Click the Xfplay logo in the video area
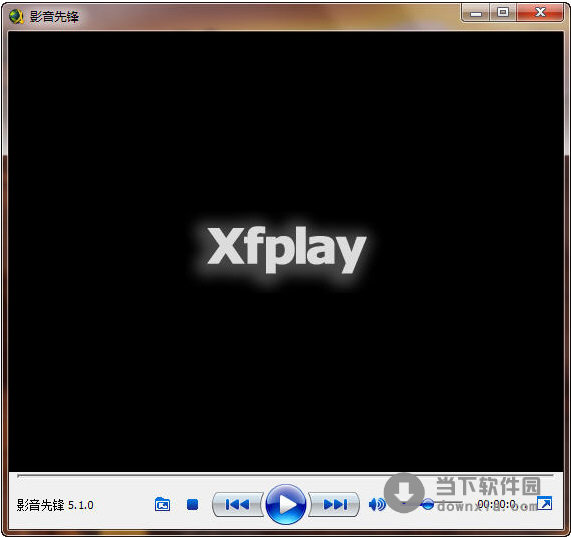The height and width of the screenshot is (537, 571). pos(287,250)
